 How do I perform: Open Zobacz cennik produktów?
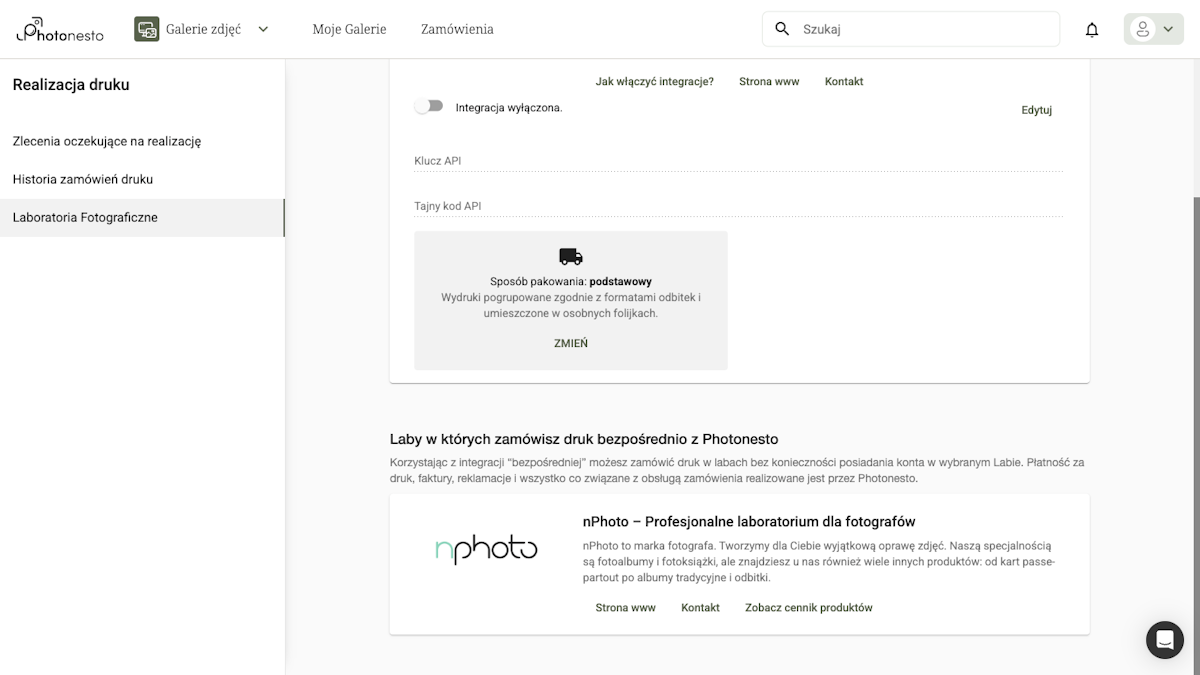807,607
